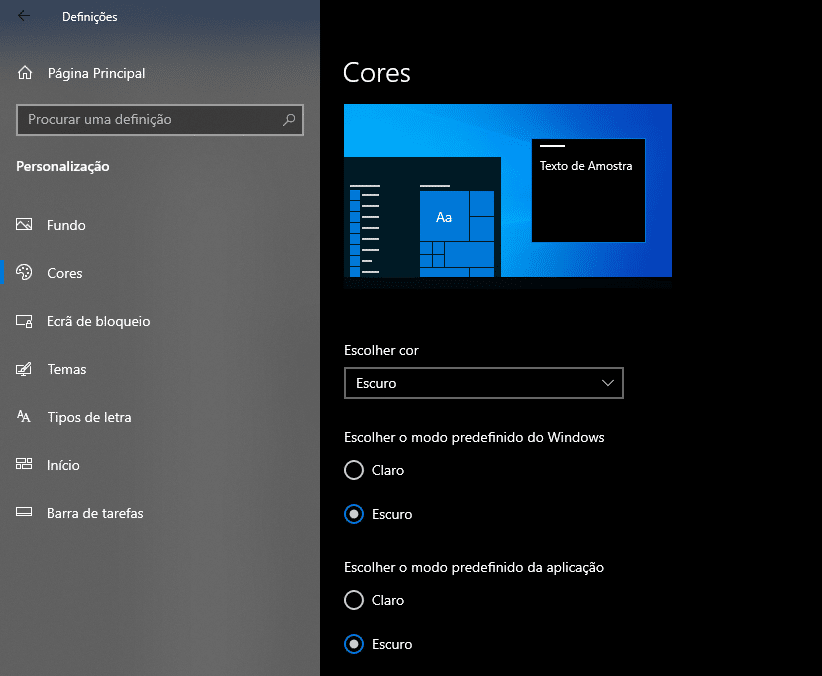This screenshot has width=822, height=676.
Task: Select Escuro for the application mode
Action: click(x=354, y=644)
